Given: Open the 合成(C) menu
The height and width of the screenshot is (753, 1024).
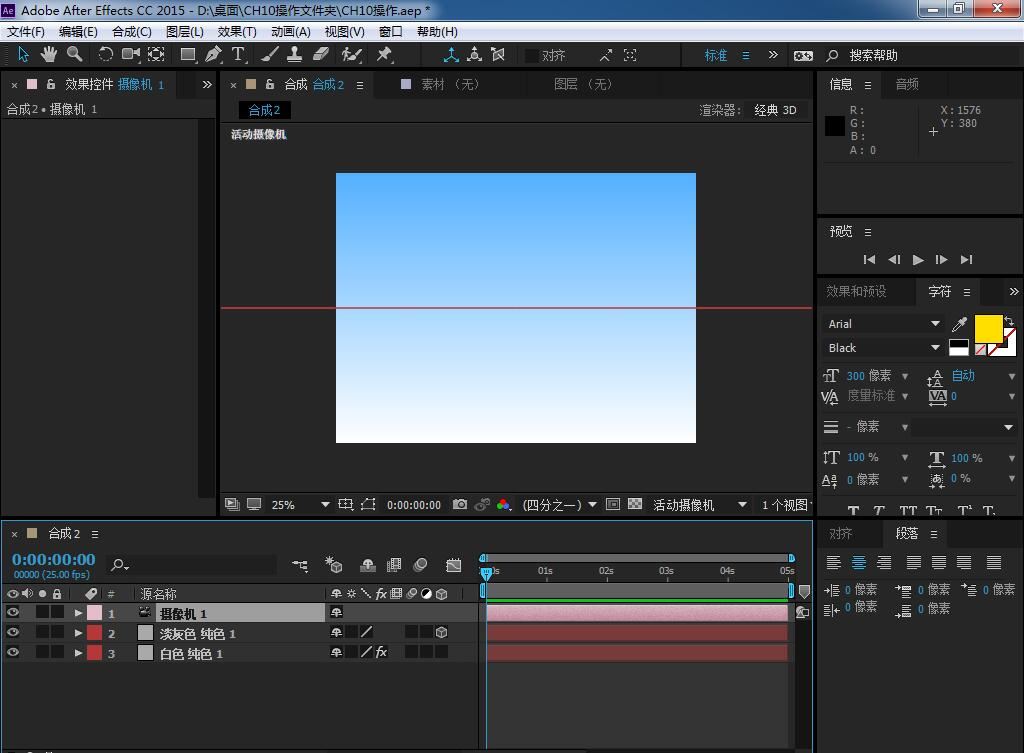Looking at the screenshot, I should point(131,32).
